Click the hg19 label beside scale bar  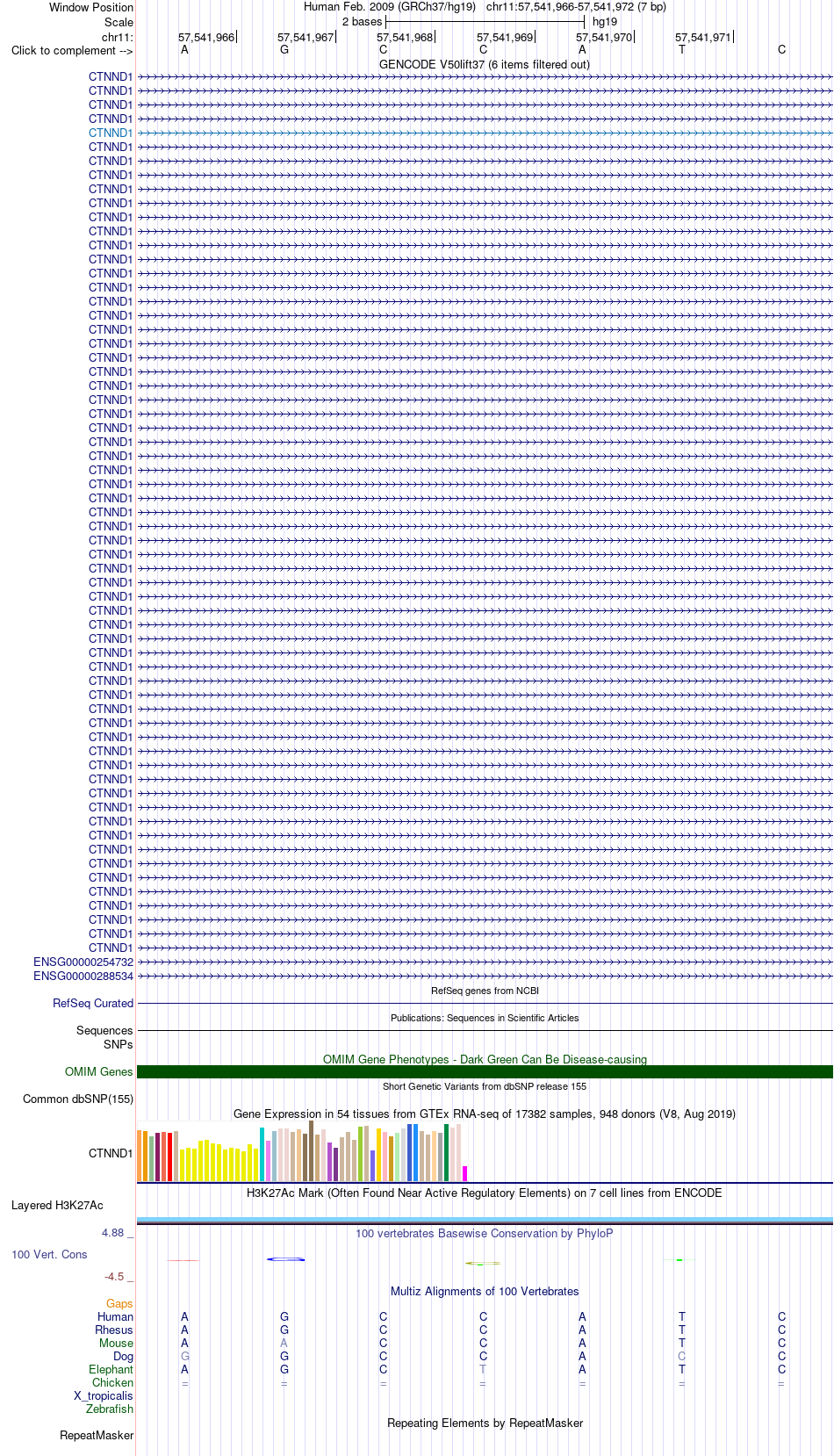(605, 22)
